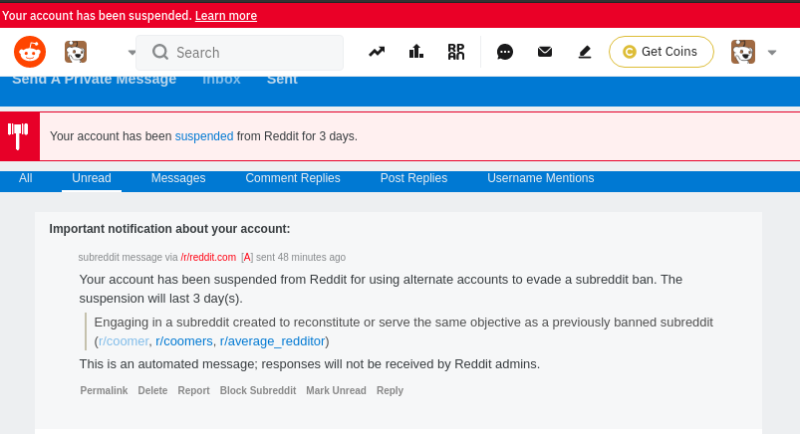Open the All bar-chart icon
This screenshot has height=434, width=800.
416,52
